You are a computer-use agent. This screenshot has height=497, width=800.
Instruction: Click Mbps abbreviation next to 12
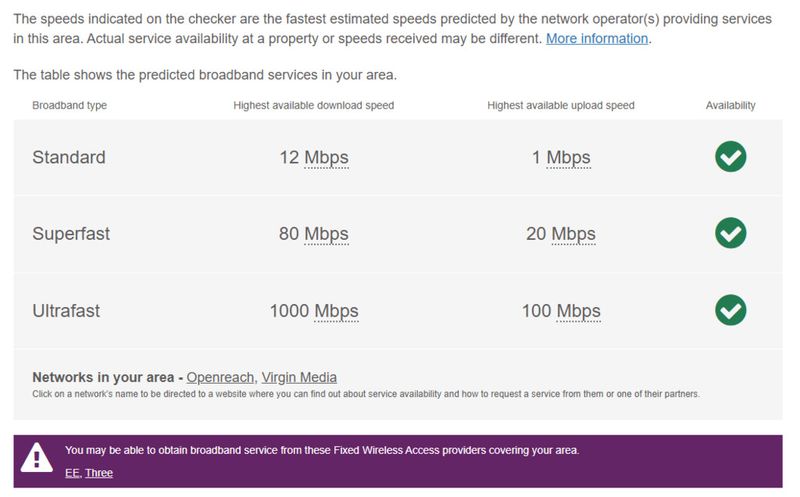click(x=326, y=158)
